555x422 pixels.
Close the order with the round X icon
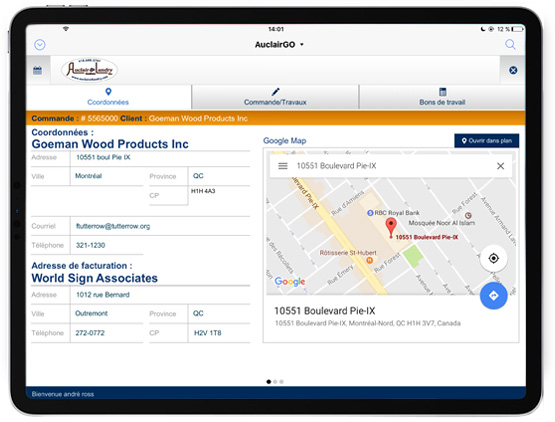(513, 70)
